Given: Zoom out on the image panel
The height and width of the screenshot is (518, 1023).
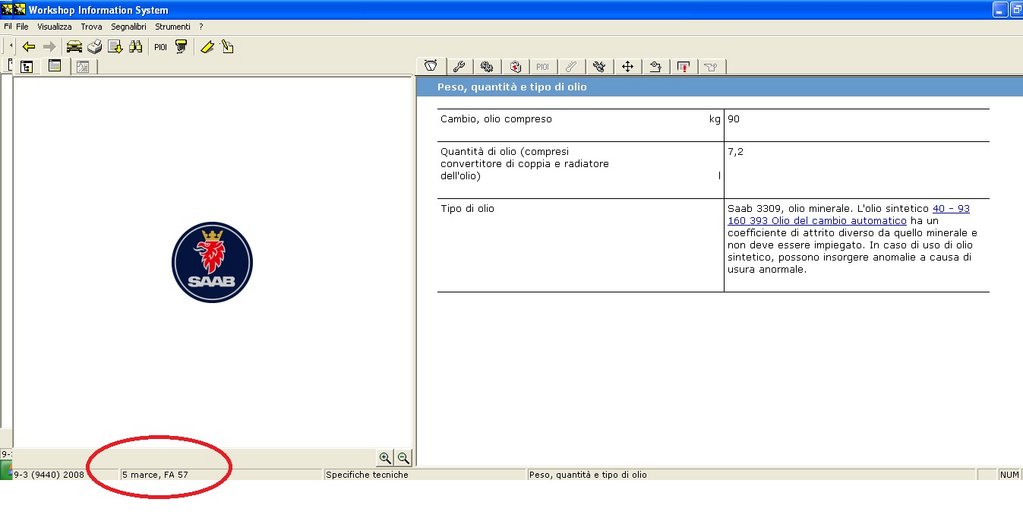Looking at the screenshot, I should [x=403, y=457].
